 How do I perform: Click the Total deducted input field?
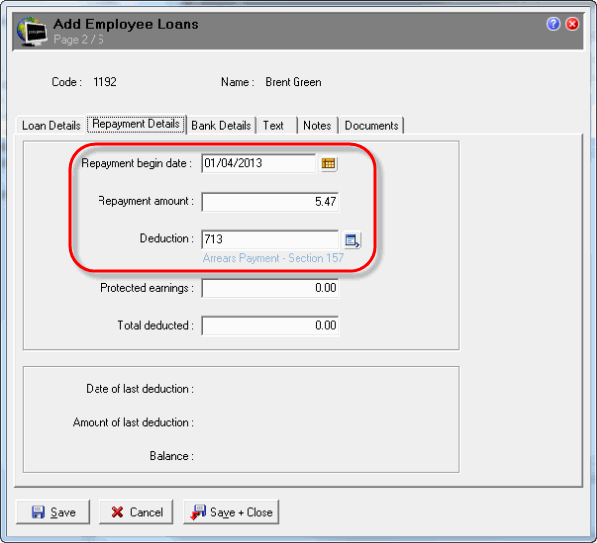270,326
